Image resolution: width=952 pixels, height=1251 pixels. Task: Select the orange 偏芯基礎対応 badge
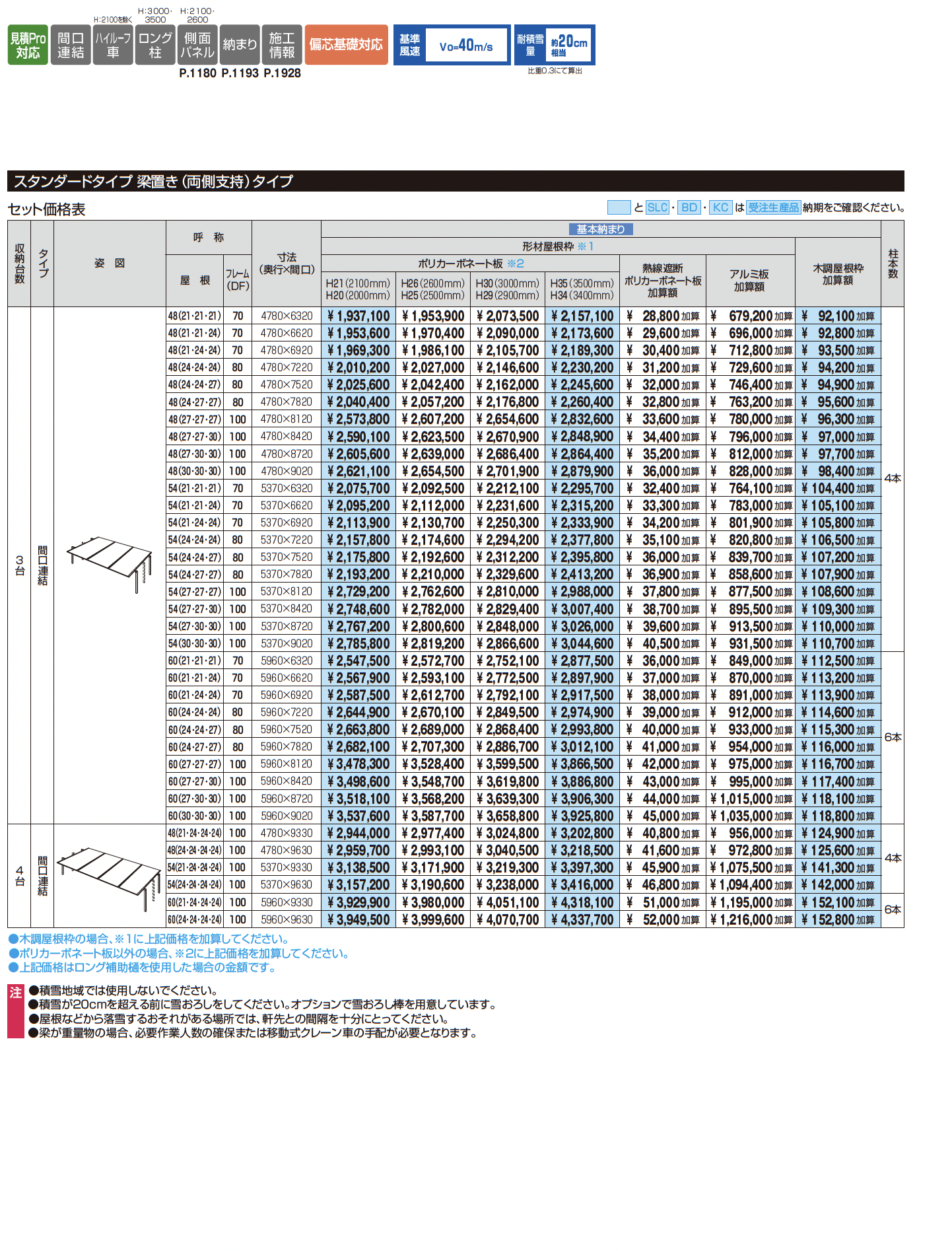[346, 45]
